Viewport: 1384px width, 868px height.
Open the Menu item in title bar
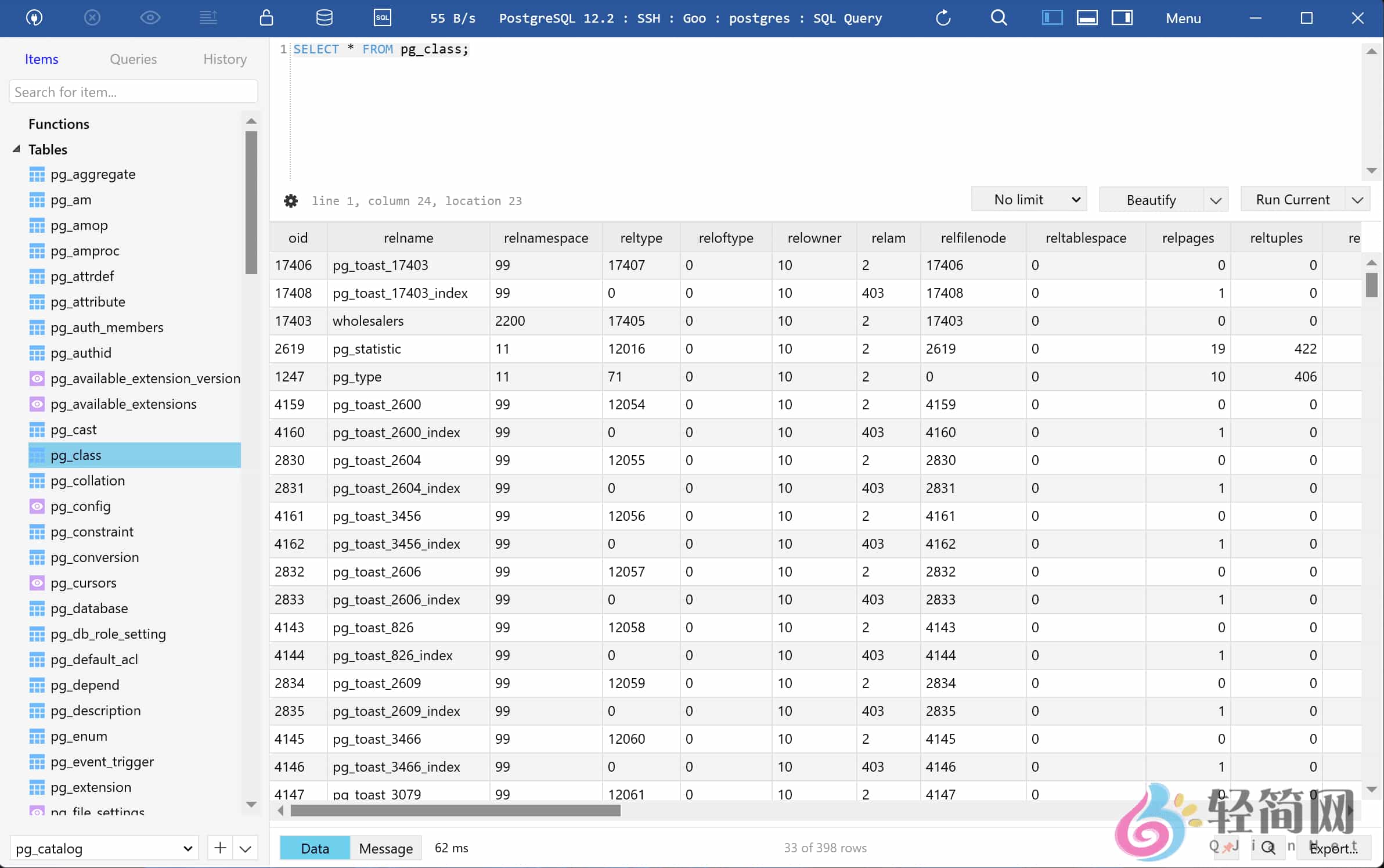pos(1183,18)
